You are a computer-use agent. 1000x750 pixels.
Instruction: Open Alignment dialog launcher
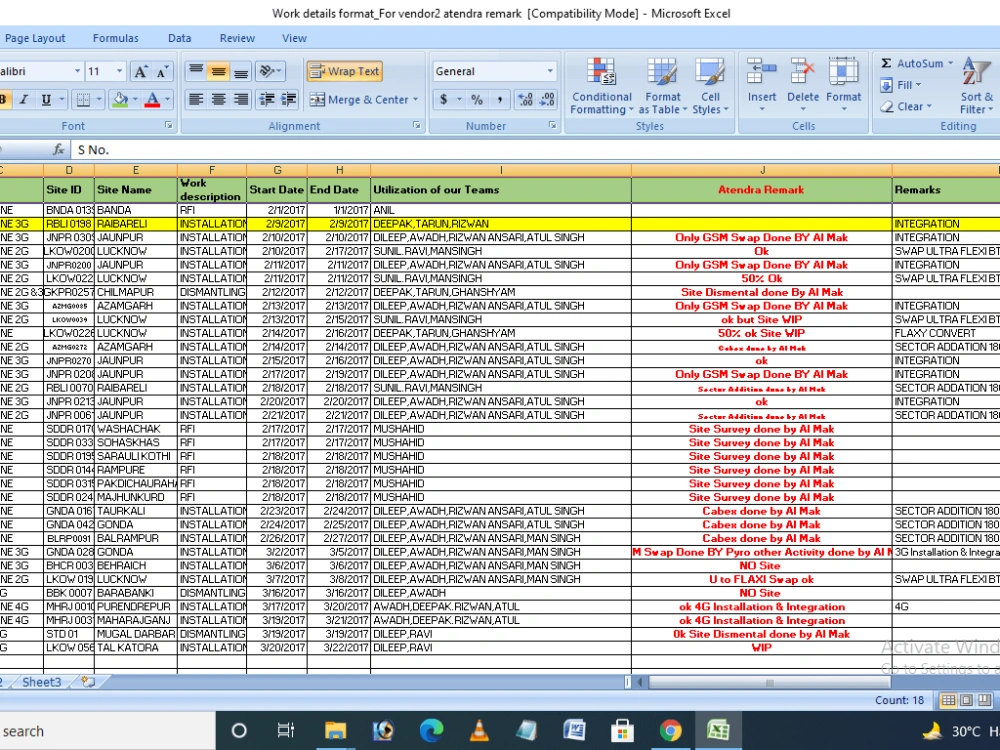(416, 126)
